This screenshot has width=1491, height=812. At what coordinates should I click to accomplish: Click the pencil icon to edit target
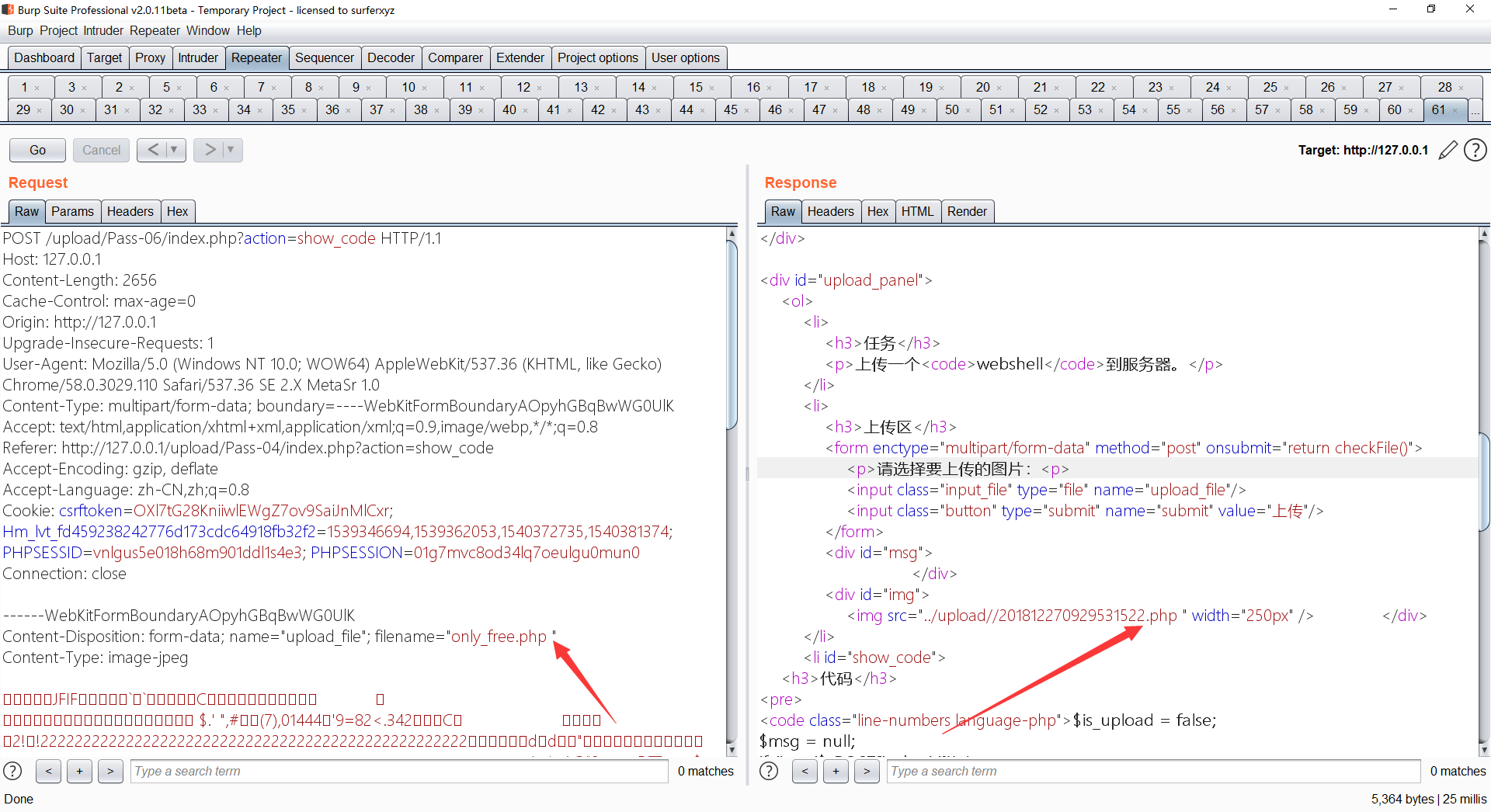click(x=1448, y=150)
